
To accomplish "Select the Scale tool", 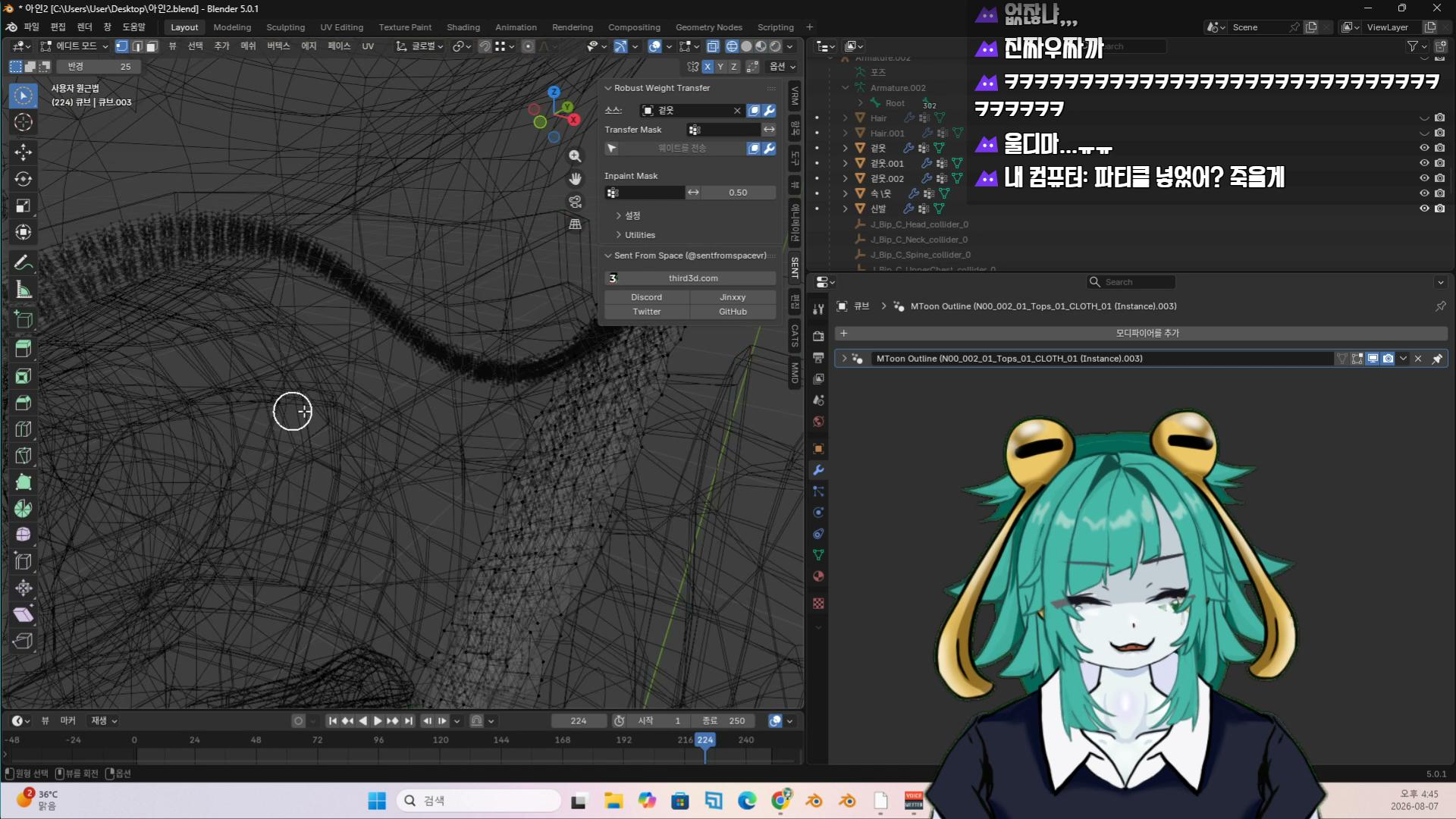I will [x=24, y=206].
